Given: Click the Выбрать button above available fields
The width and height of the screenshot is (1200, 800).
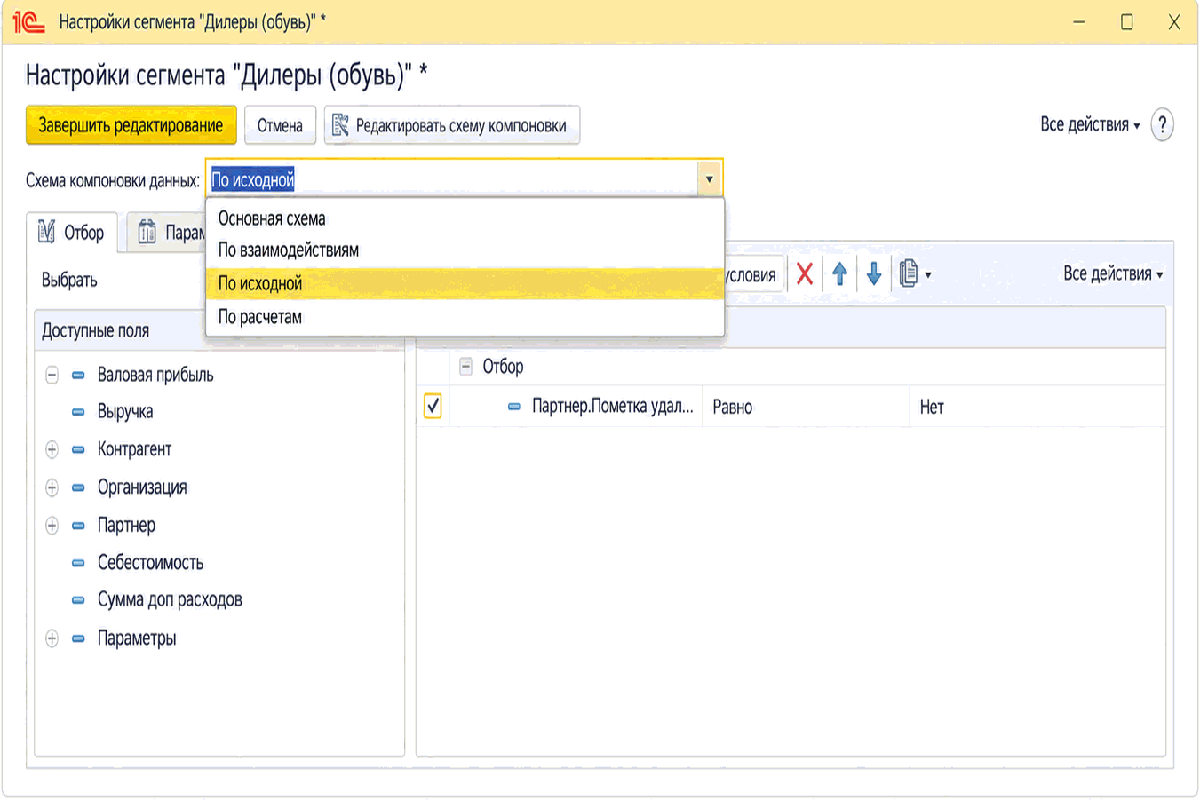Looking at the screenshot, I should point(70,280).
